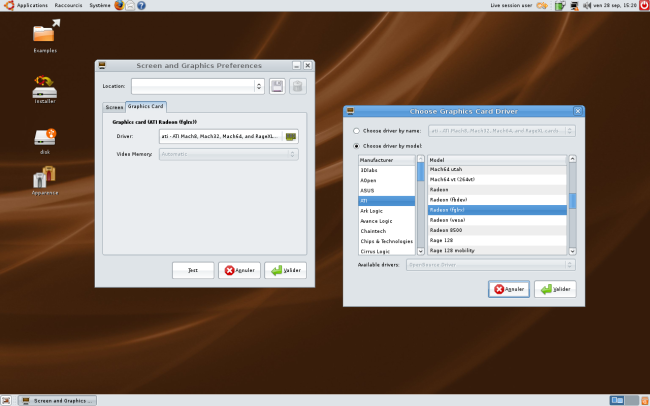Click the graphics card chip icon next to Driver
Screen dimensions: 650x406
coord(291,136)
